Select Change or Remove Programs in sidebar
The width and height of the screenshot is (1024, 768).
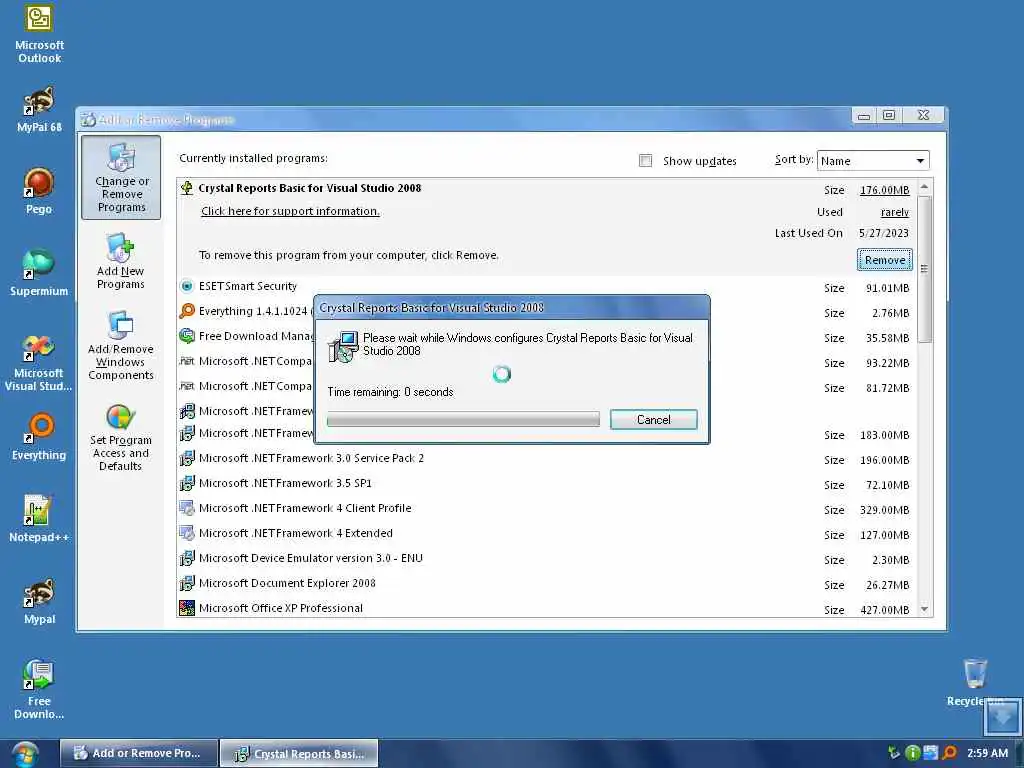point(121,178)
